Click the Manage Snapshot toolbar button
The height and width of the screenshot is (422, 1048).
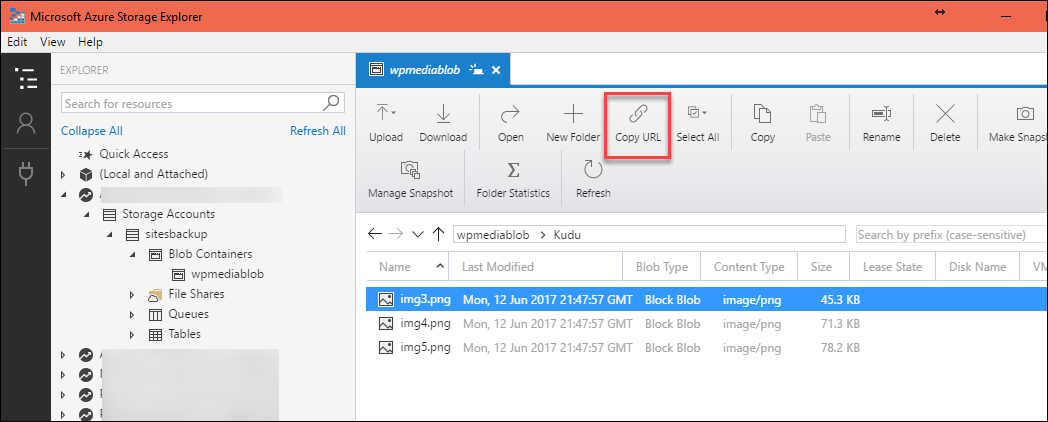pos(410,179)
